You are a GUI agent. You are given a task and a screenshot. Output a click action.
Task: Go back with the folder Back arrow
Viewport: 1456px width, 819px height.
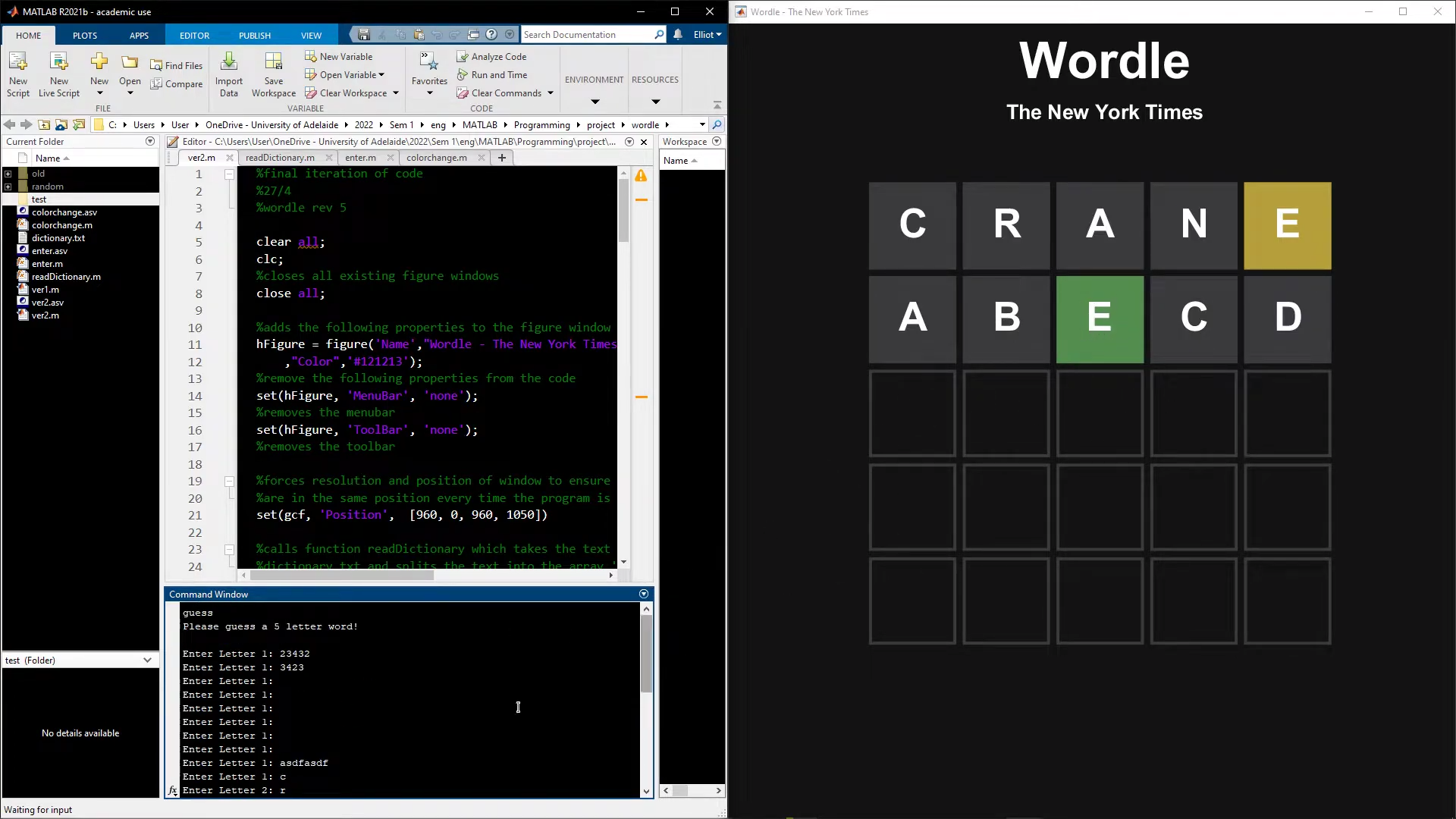[x=9, y=124]
